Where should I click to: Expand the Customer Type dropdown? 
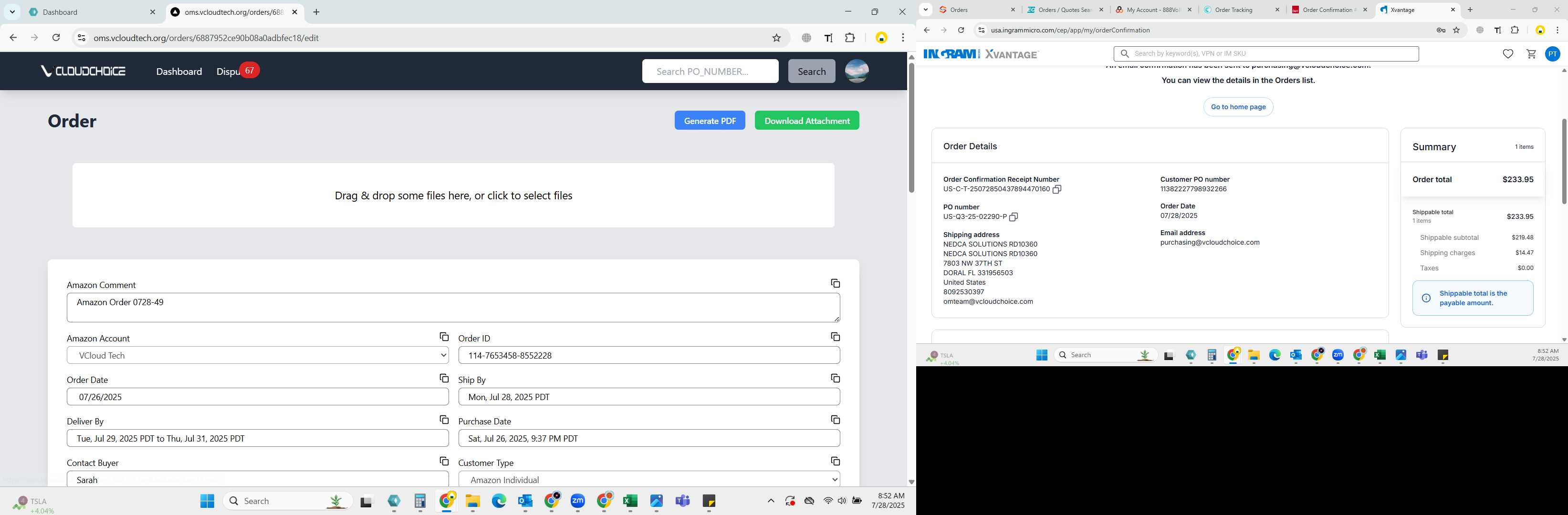[649, 479]
